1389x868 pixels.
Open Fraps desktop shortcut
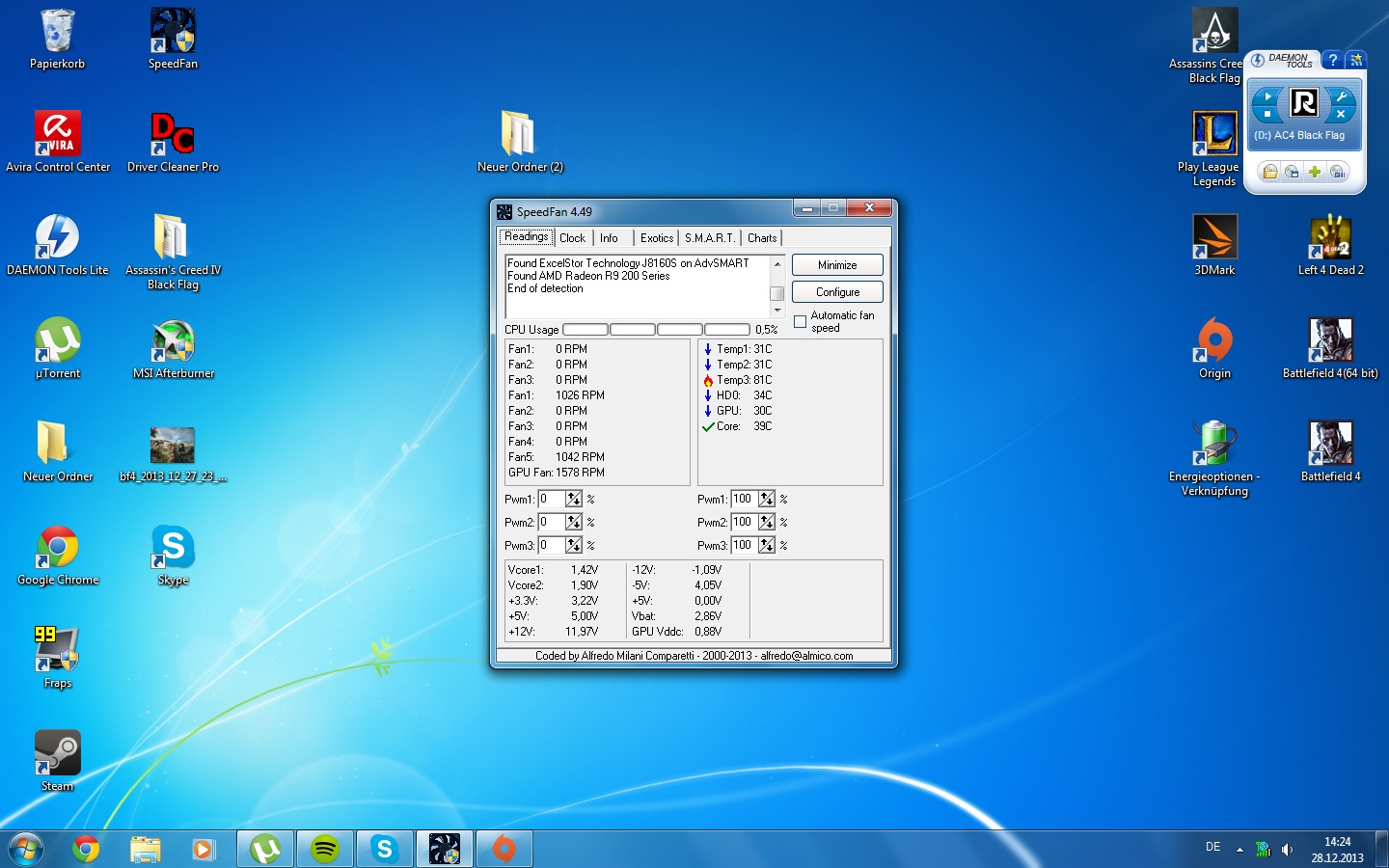[x=58, y=651]
